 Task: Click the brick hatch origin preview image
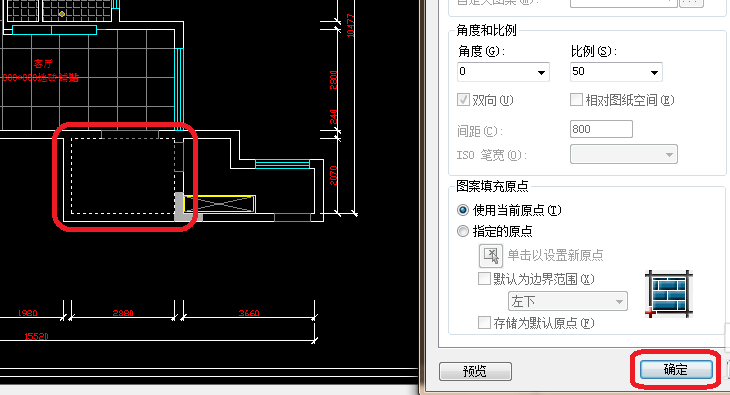click(669, 294)
